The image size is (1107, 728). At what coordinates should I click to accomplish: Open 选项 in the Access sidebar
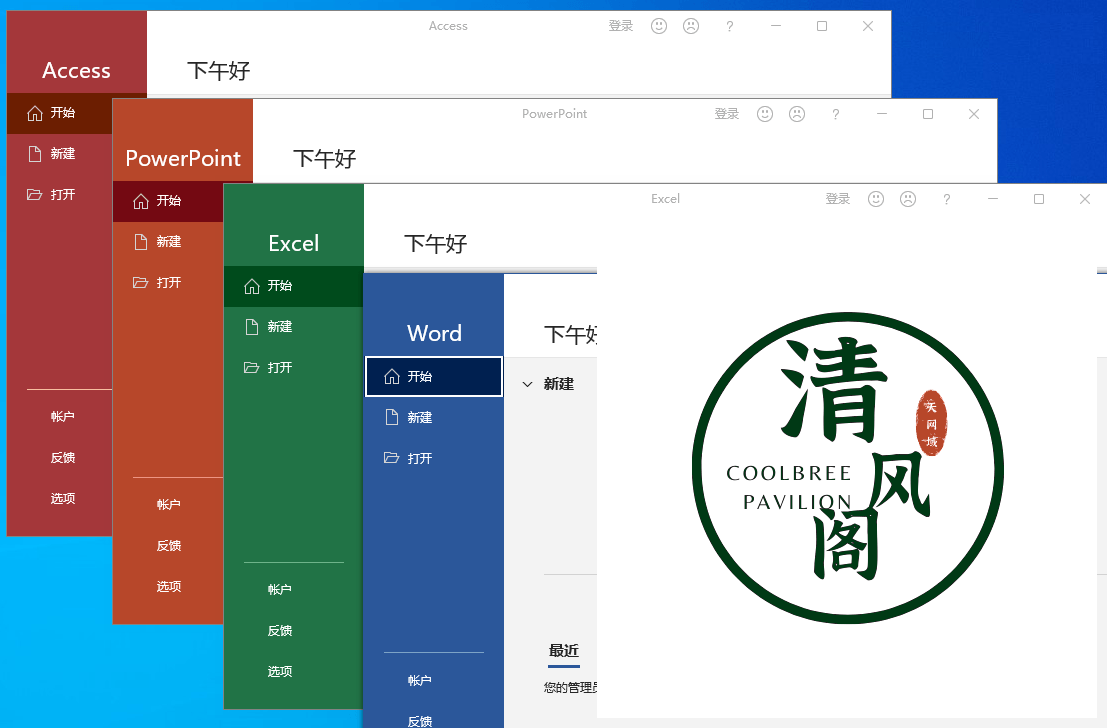[63, 499]
